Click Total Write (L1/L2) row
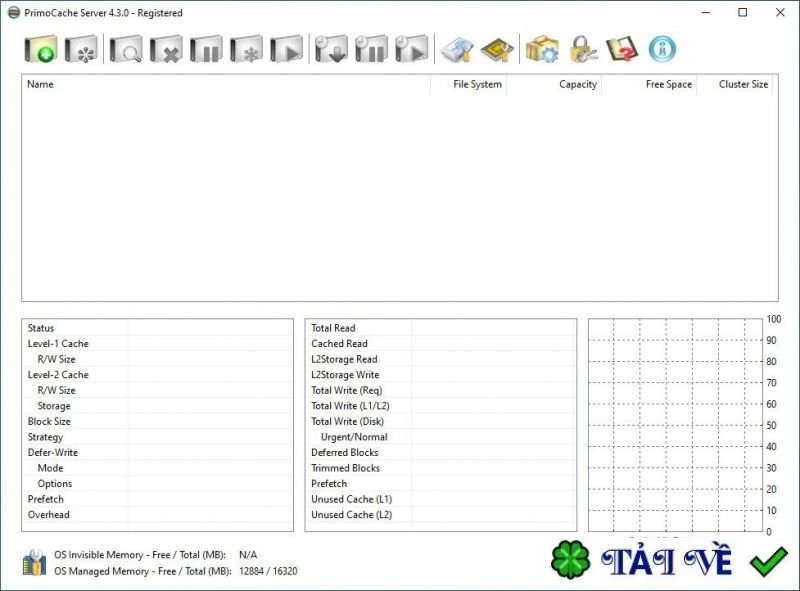The image size is (800, 591). (x=441, y=406)
